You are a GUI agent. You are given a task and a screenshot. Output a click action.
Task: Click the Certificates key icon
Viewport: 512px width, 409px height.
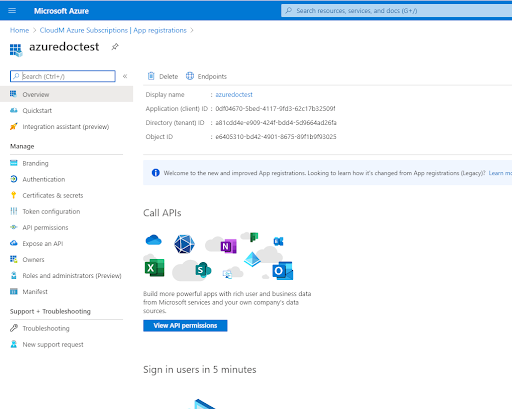point(14,195)
